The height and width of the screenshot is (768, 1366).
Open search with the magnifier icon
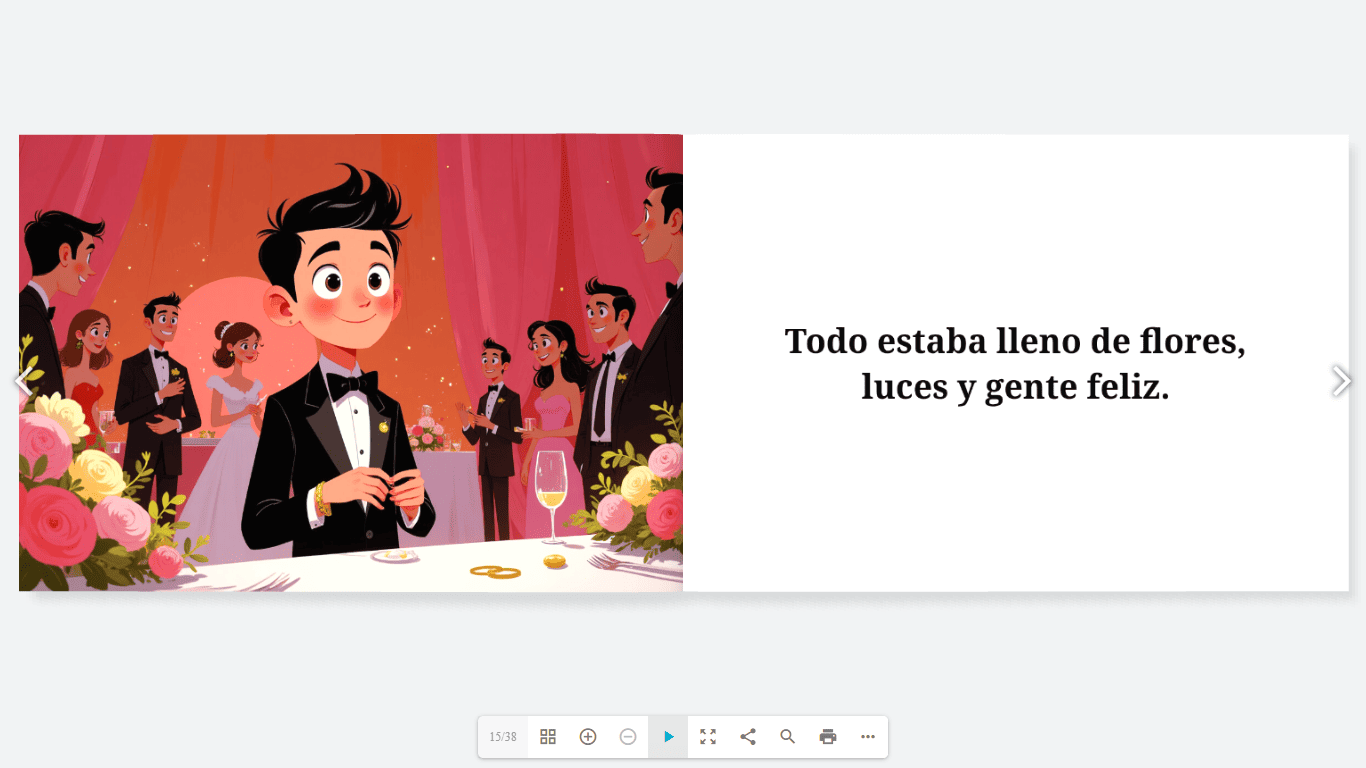788,737
